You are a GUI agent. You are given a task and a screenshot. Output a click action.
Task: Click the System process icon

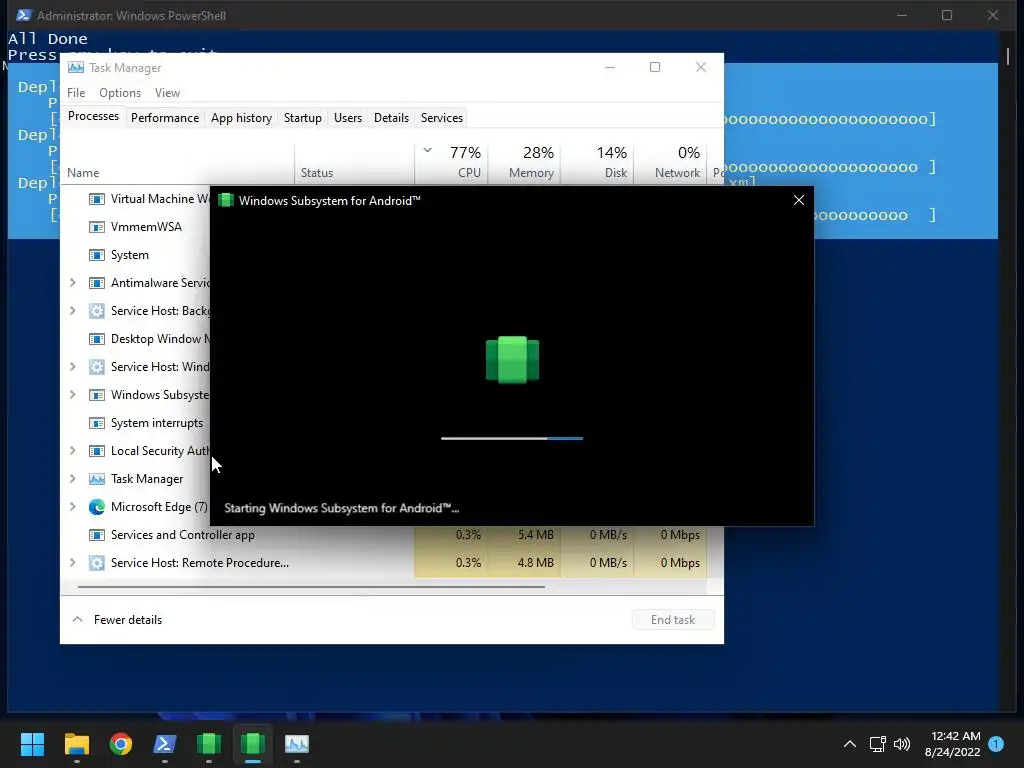click(97, 255)
